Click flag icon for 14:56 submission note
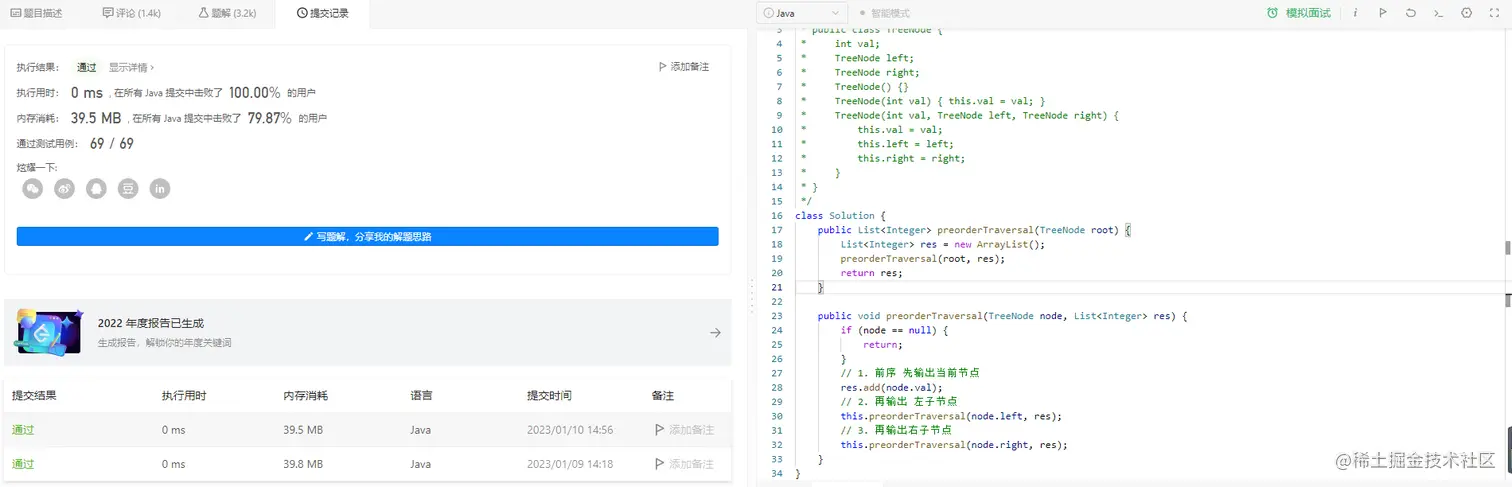Viewport: 1512px width, 487px height. click(659, 430)
